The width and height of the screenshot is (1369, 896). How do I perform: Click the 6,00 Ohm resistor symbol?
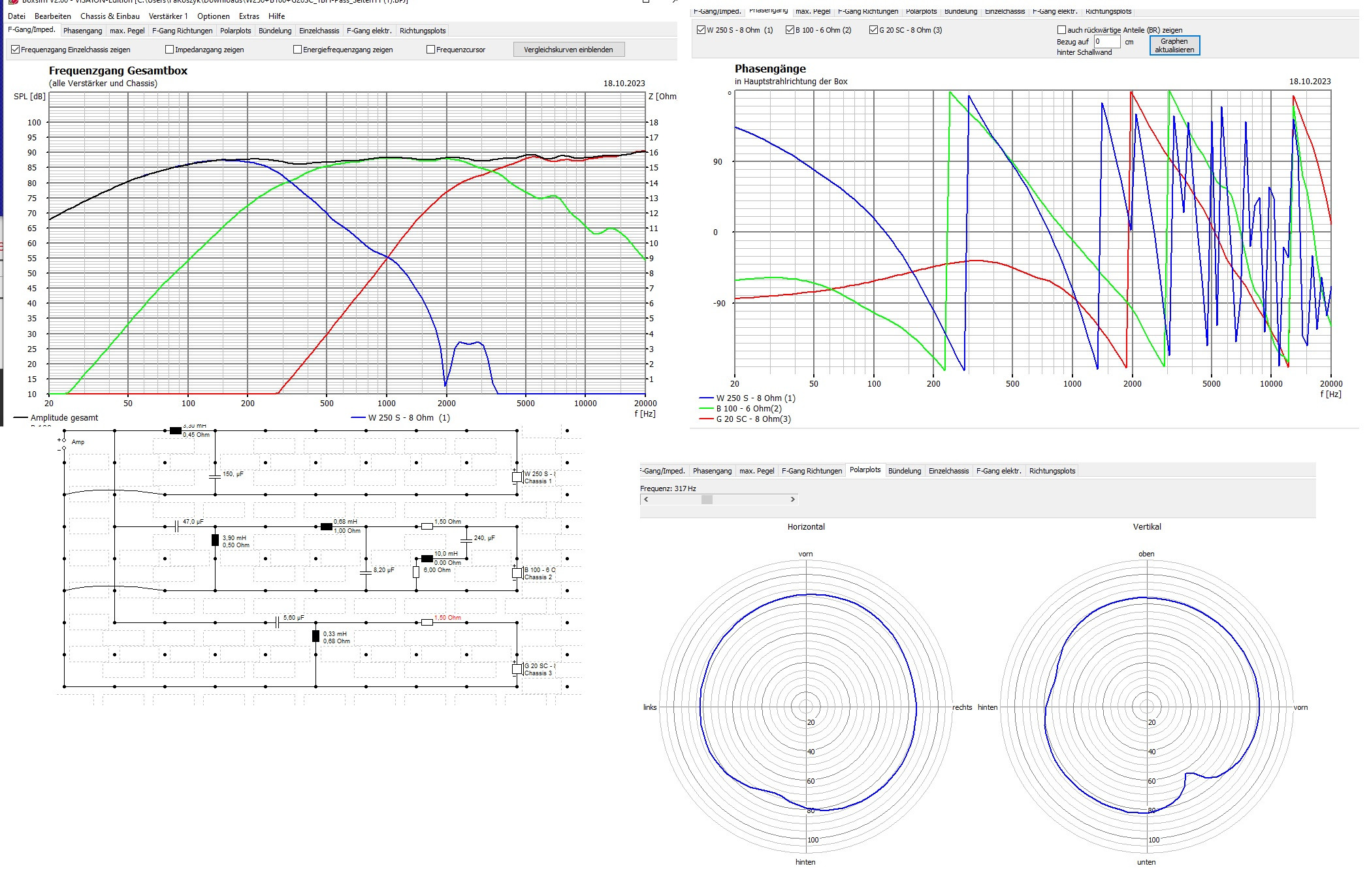(416, 572)
